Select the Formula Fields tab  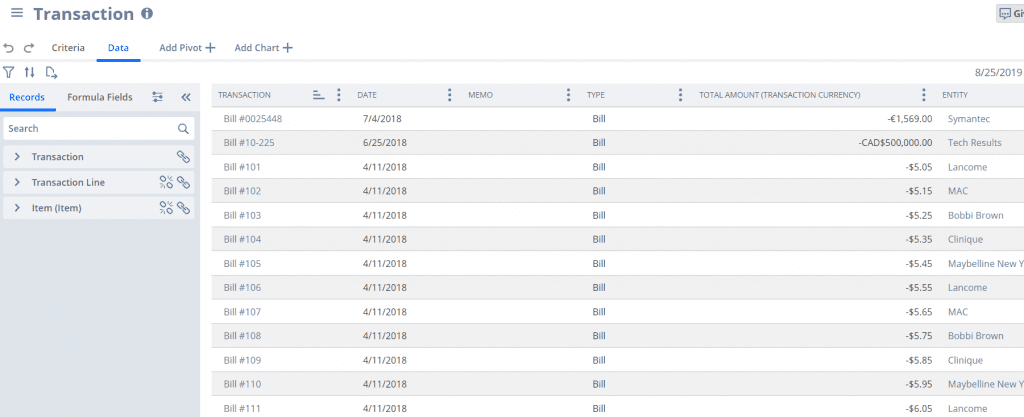point(99,97)
